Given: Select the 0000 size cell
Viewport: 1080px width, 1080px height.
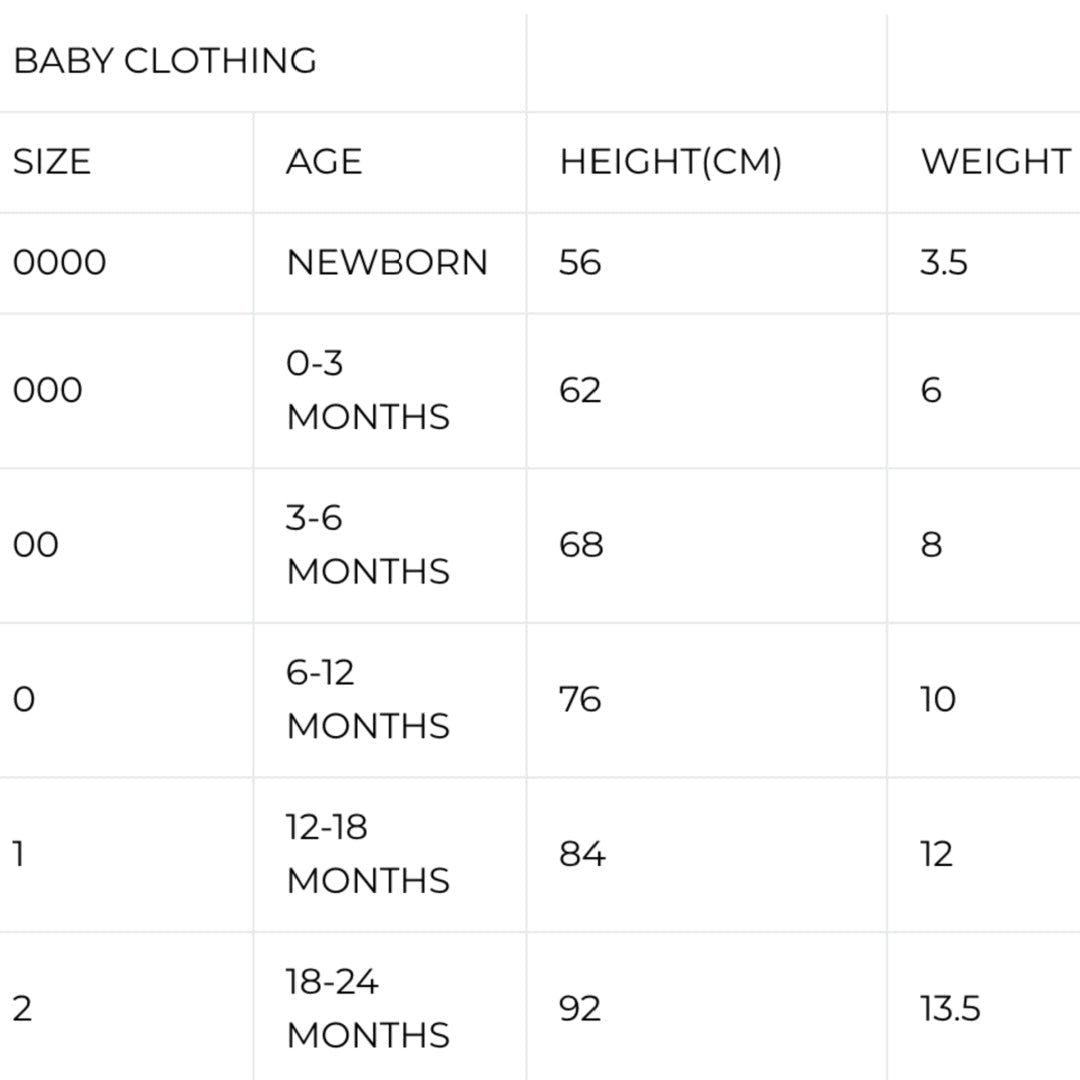Looking at the screenshot, I should click(60, 263).
